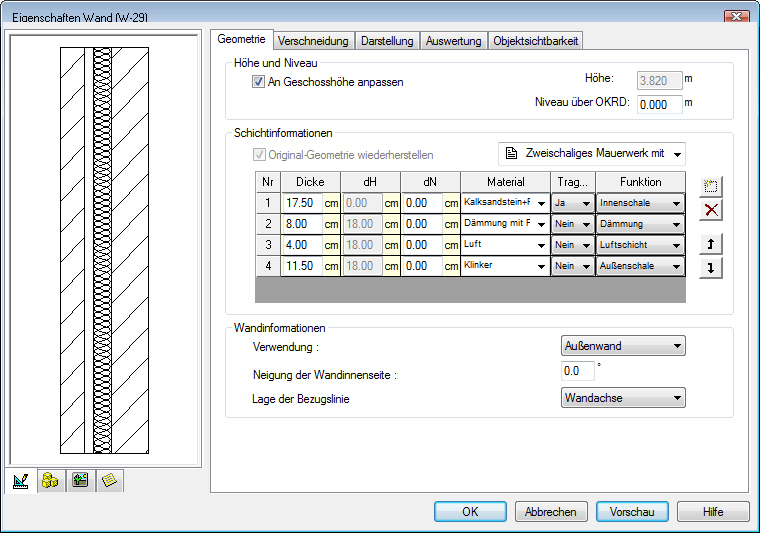
Task: Click Dicke field with 4.00 in row 3
Action: (302, 245)
